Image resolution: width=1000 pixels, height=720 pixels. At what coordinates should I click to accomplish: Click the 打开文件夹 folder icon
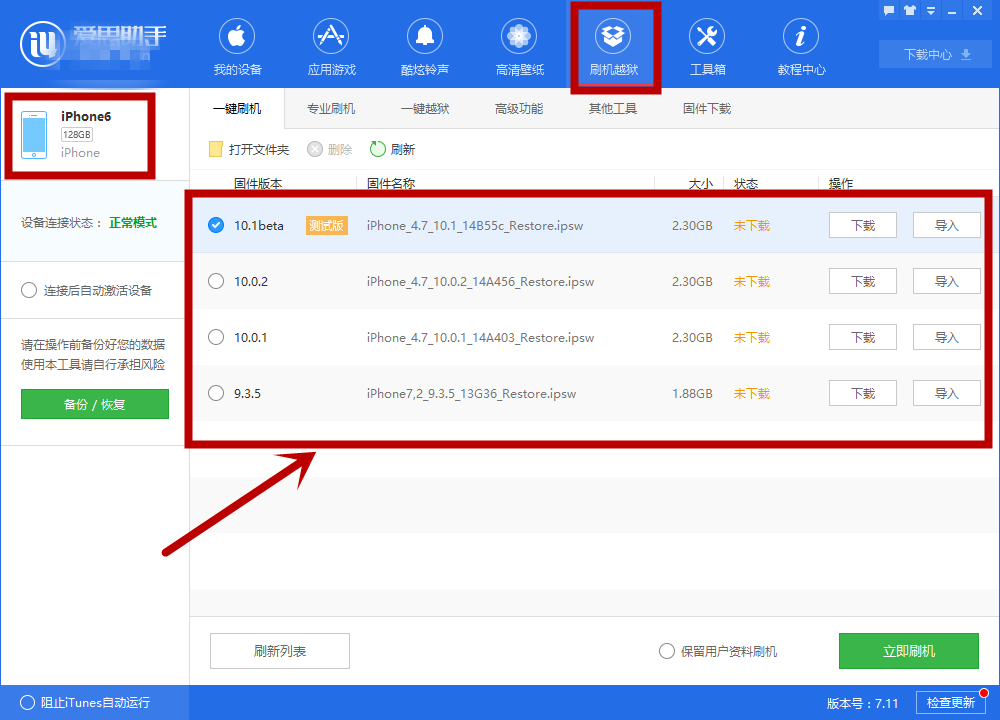[x=216, y=149]
